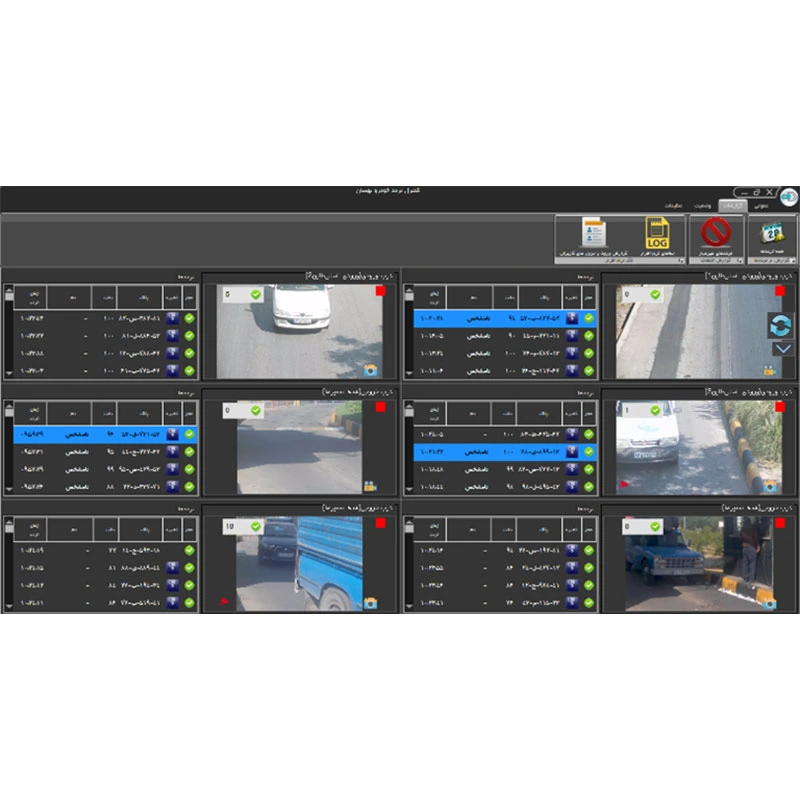Image resolution: width=800 pixels, height=800 pixels.
Task: Click the red square on shaded road feed
Action: tap(381, 407)
